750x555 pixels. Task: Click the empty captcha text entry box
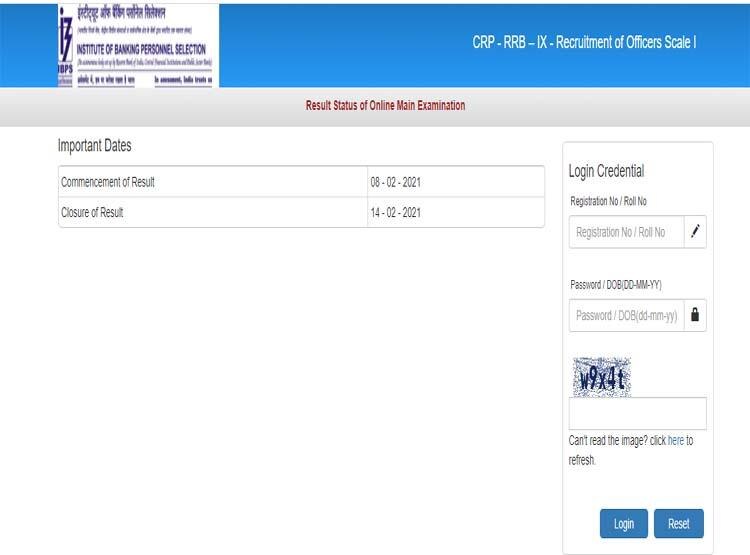[x=637, y=413]
